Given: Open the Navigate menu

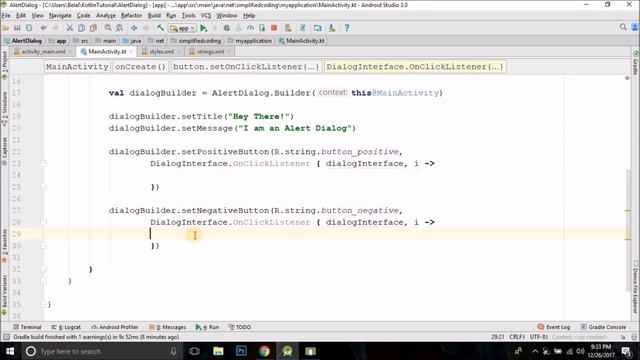Looking at the screenshot, I should (60, 16).
